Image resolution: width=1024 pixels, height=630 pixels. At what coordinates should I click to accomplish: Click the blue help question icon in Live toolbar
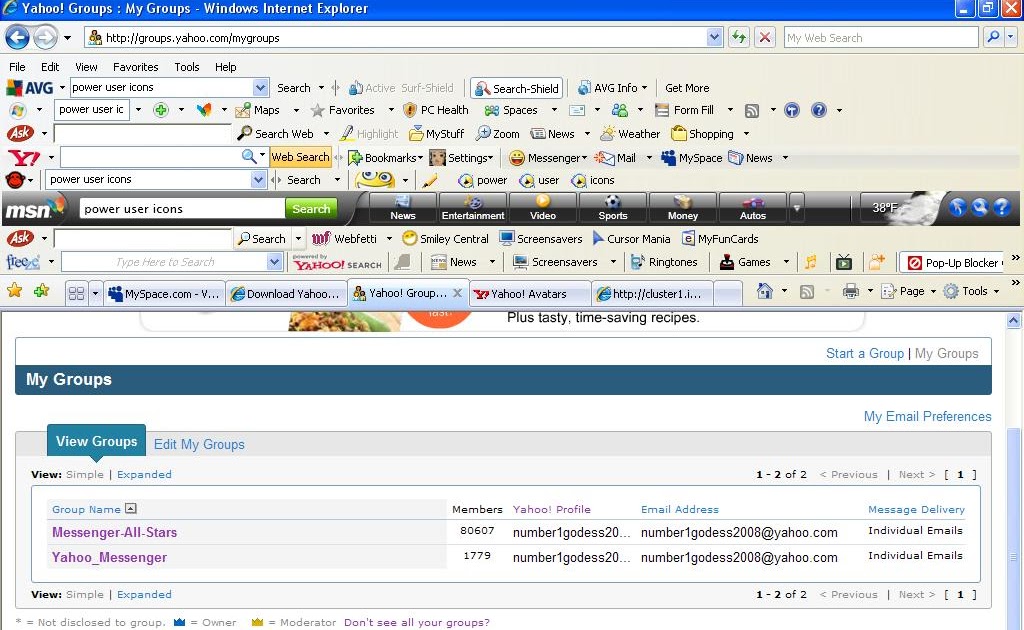[818, 110]
